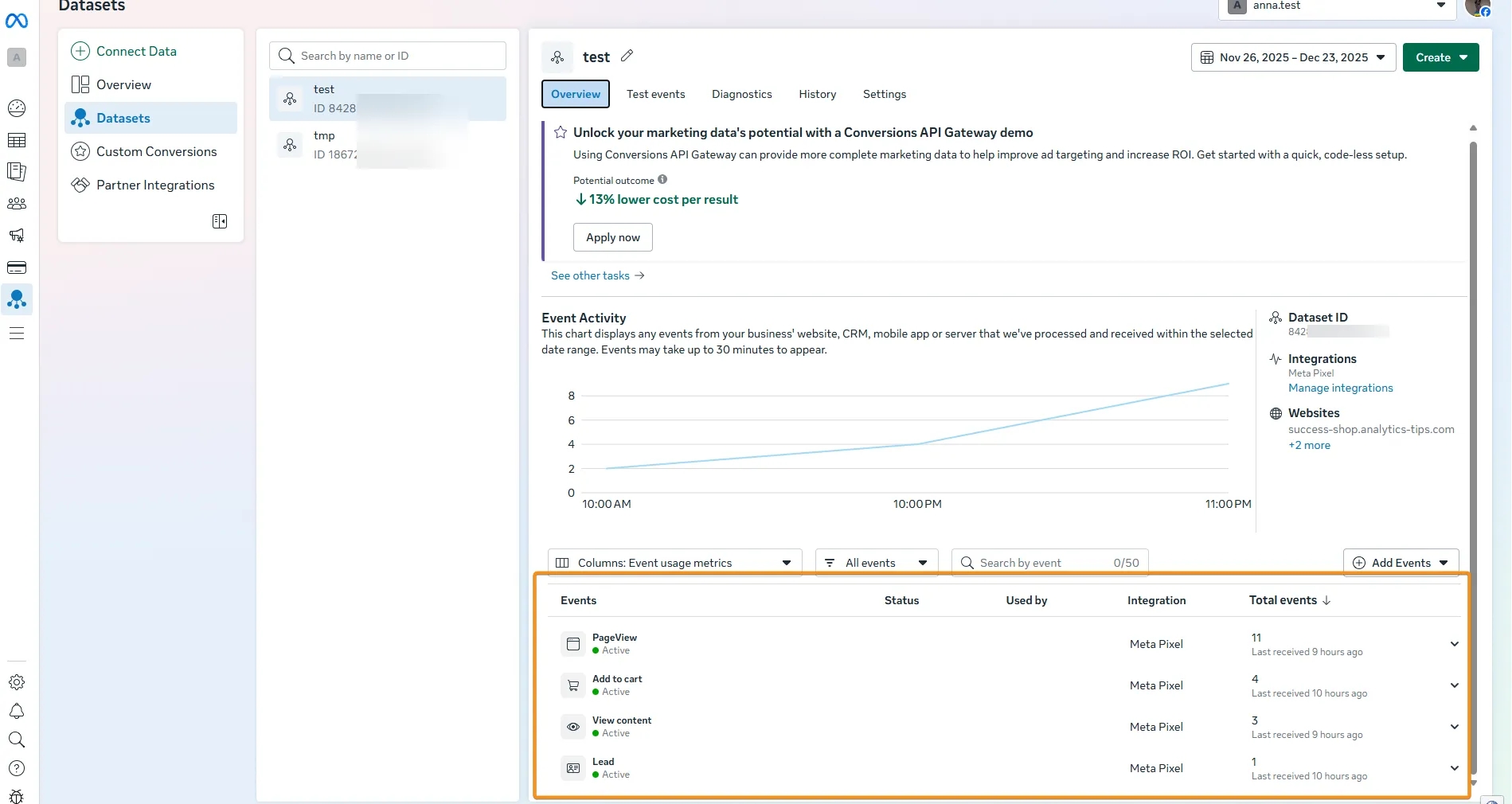This screenshot has height=804, width=1512.
Task: Switch to the Test events tab
Action: point(655,94)
